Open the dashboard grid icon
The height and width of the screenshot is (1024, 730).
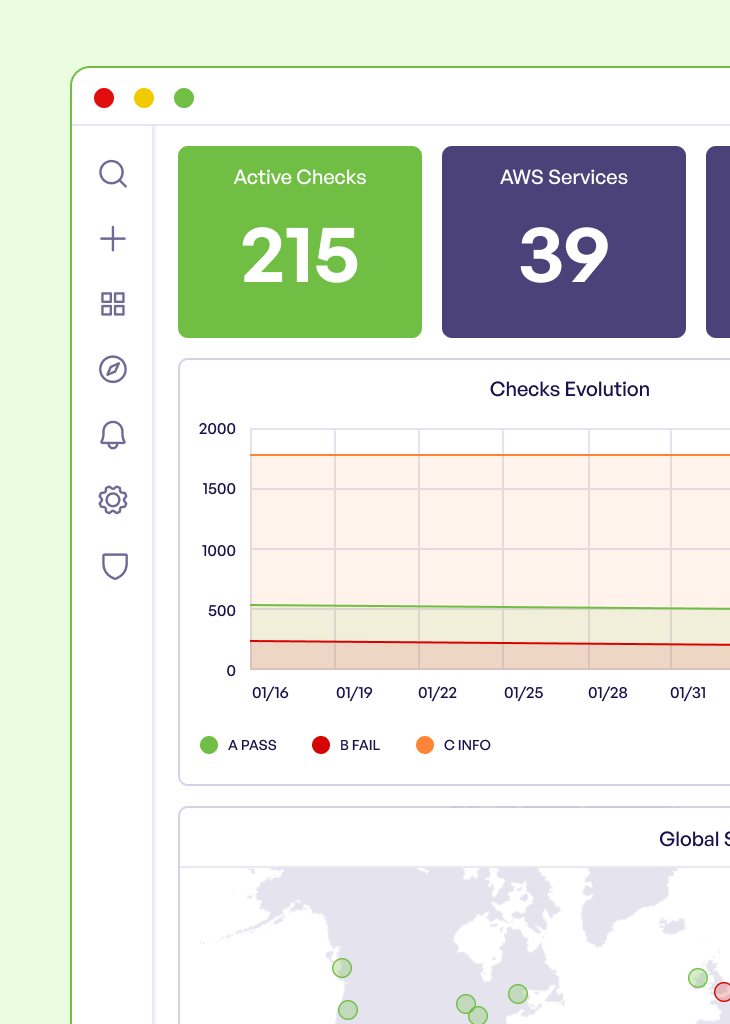coord(113,304)
